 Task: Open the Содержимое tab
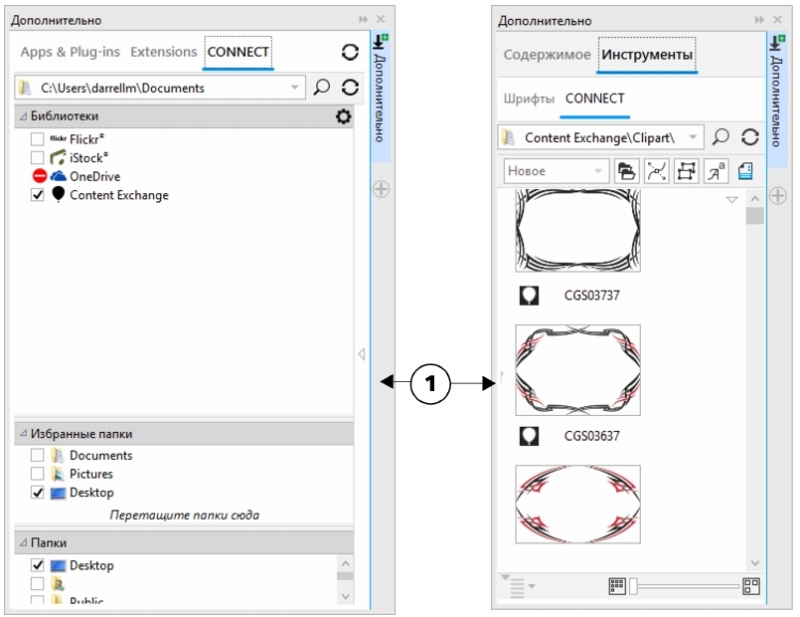(546, 55)
